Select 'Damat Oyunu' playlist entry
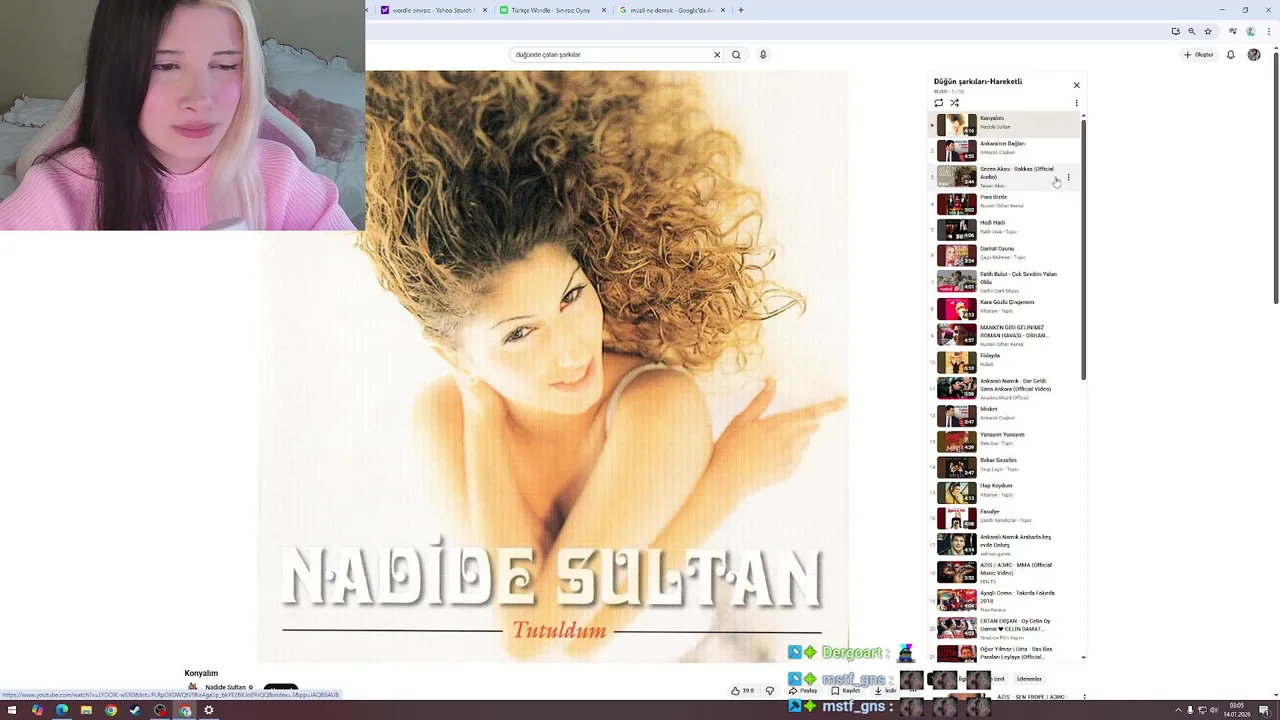The width and height of the screenshot is (1280, 720). coord(1005,255)
